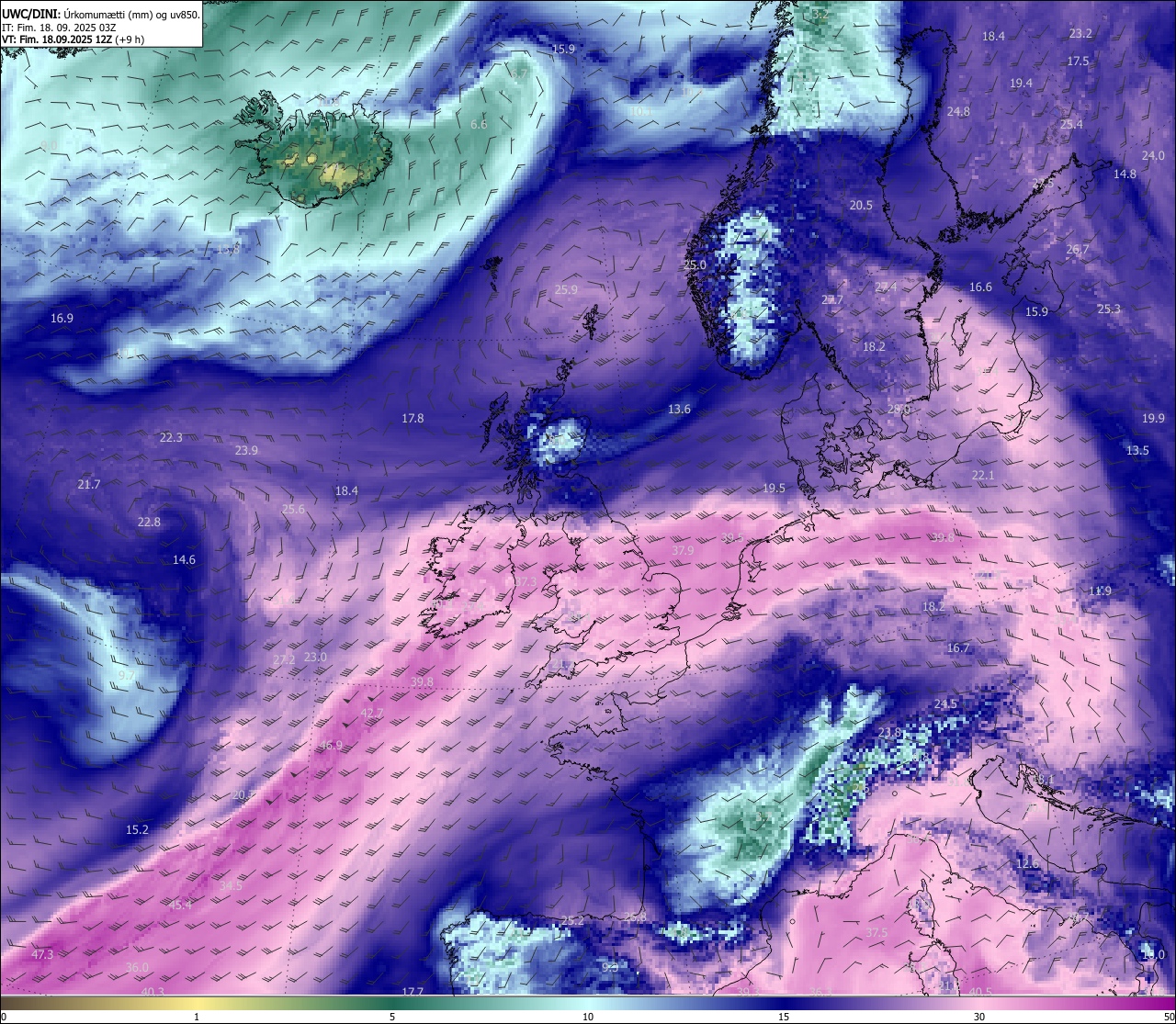
Task: Click the map value "27.2"
Action: [x=284, y=660]
